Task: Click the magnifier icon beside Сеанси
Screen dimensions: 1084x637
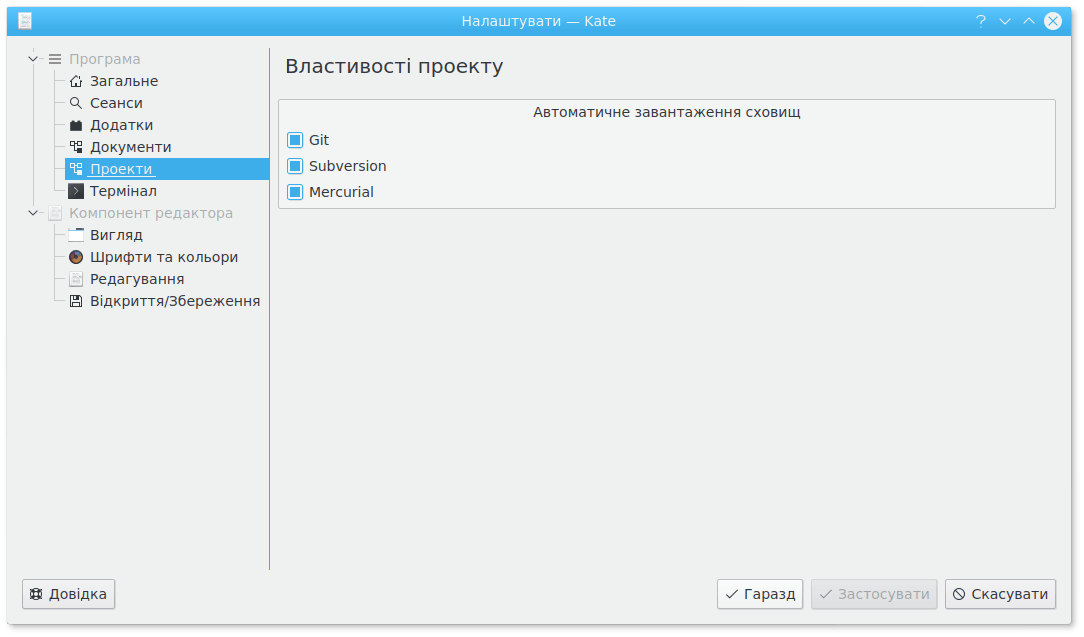Action: pyautogui.click(x=76, y=103)
